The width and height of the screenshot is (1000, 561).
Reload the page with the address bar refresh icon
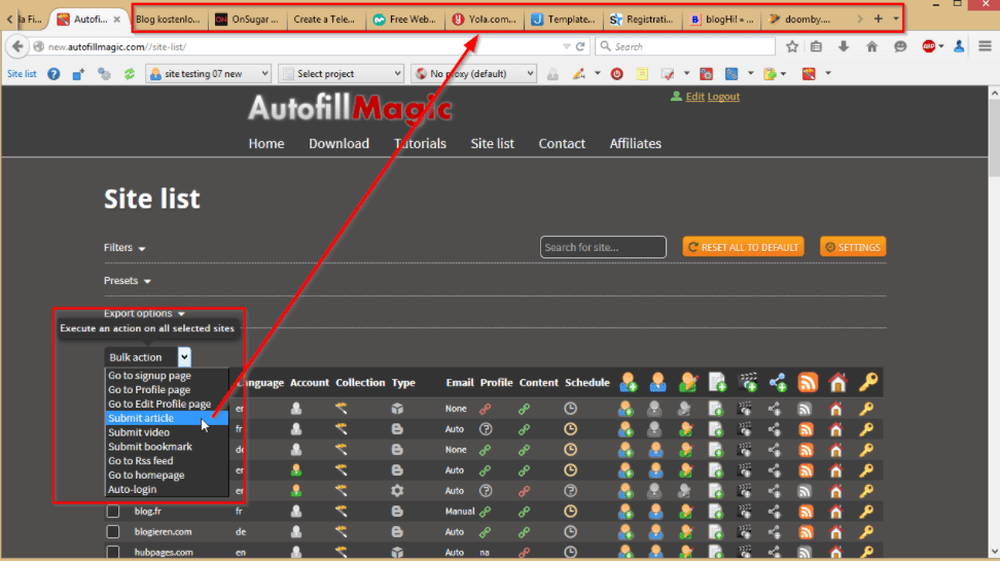point(580,47)
